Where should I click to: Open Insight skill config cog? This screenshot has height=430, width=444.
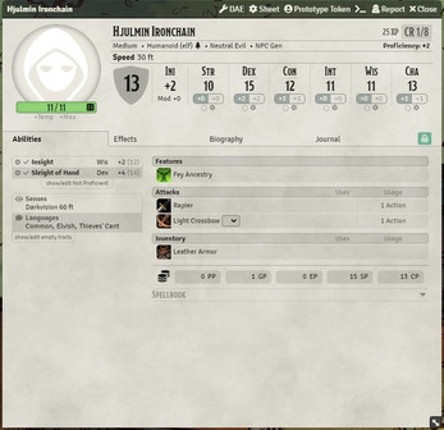point(18,162)
